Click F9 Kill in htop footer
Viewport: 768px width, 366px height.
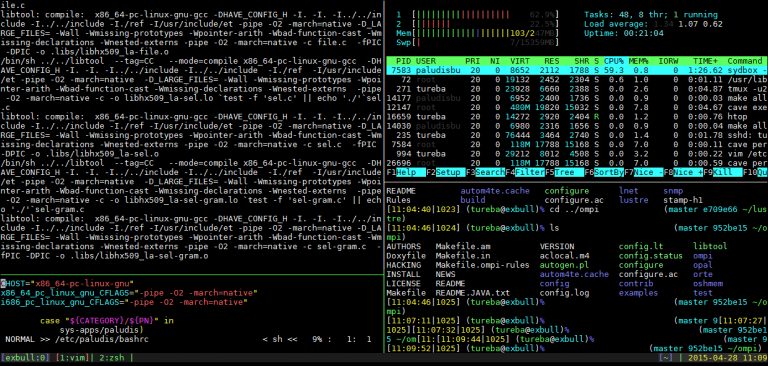tap(723, 172)
